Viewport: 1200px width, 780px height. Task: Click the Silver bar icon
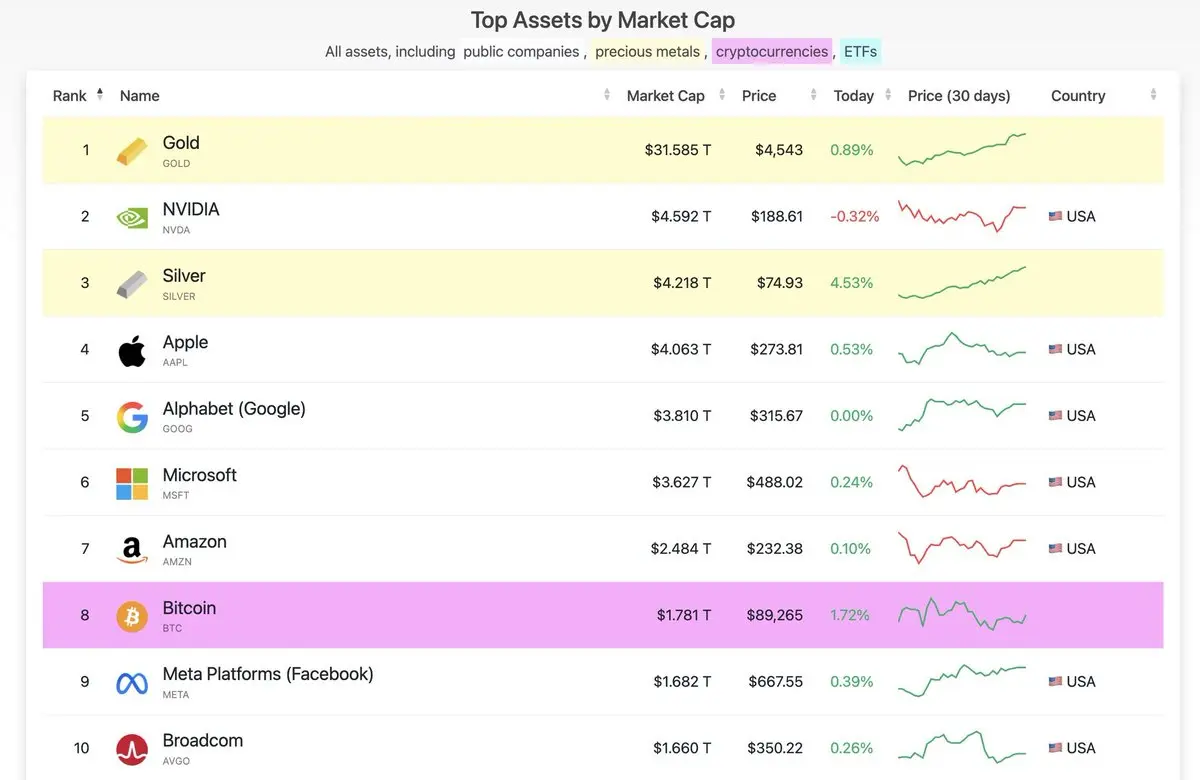pyautogui.click(x=132, y=284)
